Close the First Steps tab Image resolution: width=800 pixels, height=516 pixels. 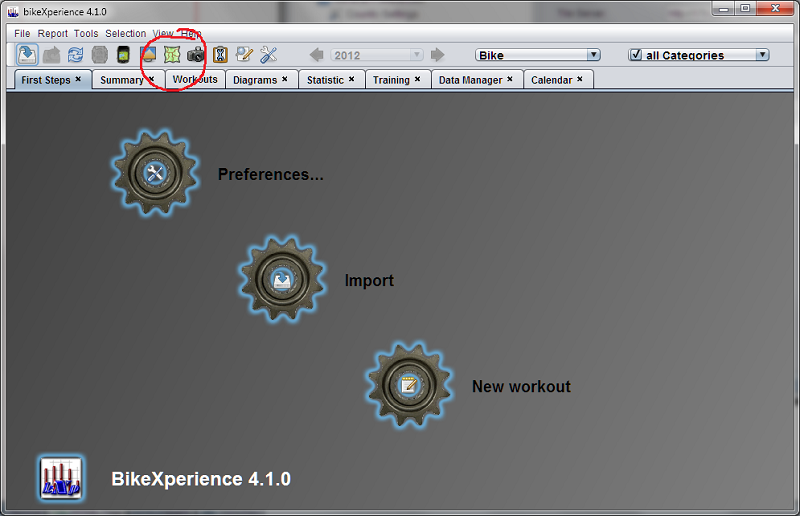78,79
